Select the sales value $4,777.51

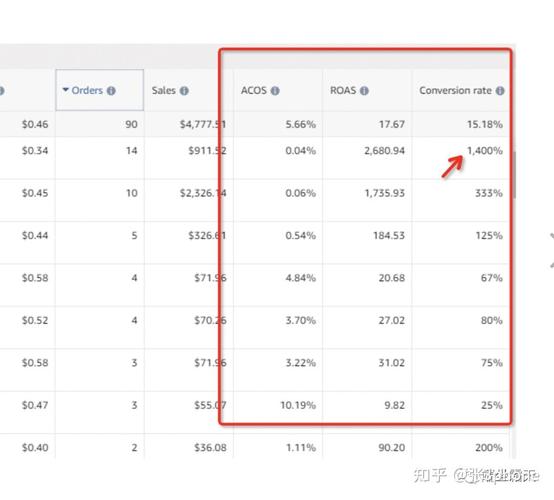pos(203,124)
